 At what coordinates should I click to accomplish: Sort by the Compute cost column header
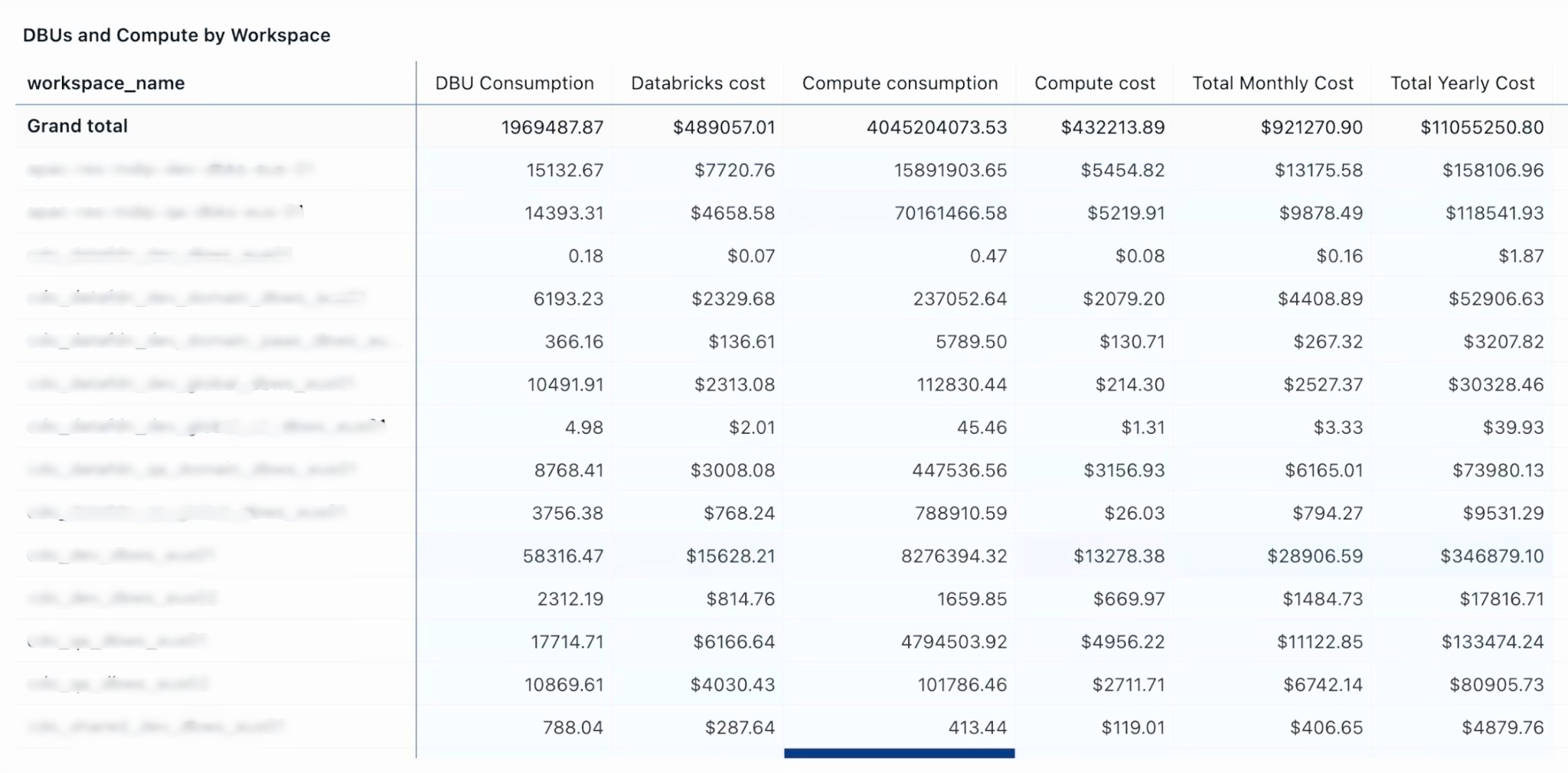click(x=1095, y=83)
